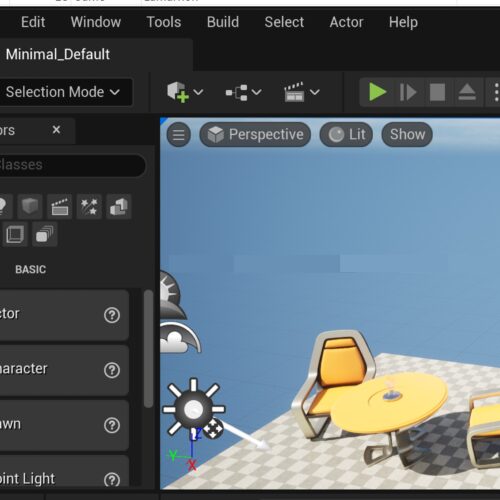The width and height of the screenshot is (500, 500).
Task: Open the Help menu
Action: click(x=403, y=22)
